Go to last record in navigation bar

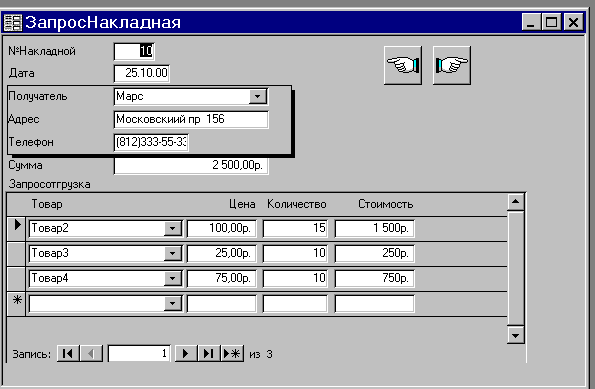208,354
